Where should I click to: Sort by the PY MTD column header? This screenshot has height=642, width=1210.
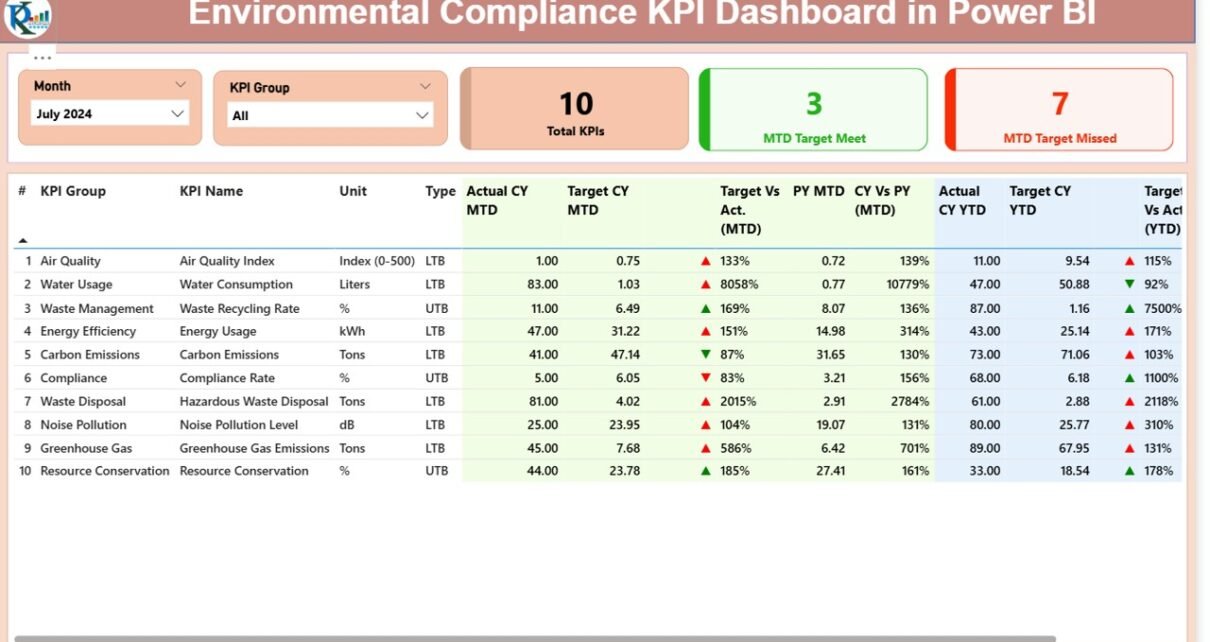click(818, 191)
